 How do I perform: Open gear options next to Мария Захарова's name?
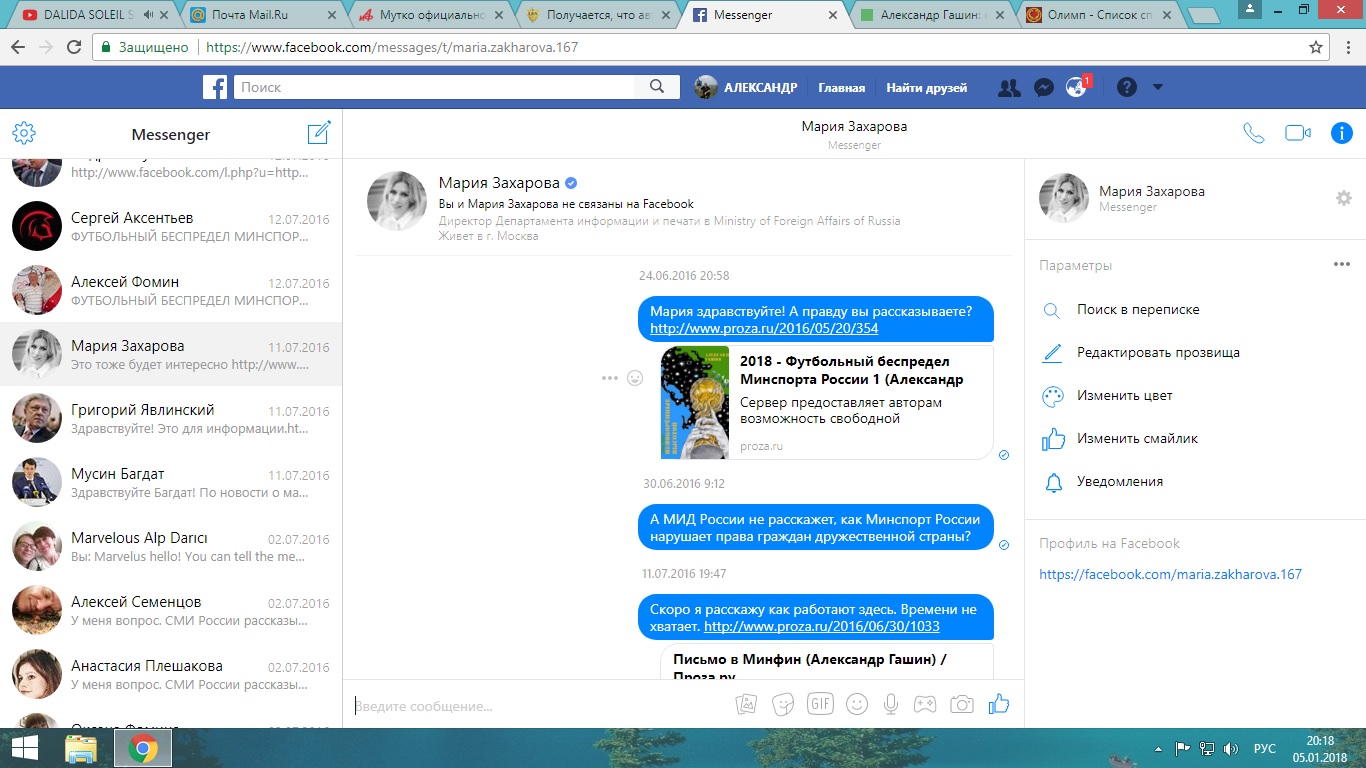tap(1343, 198)
